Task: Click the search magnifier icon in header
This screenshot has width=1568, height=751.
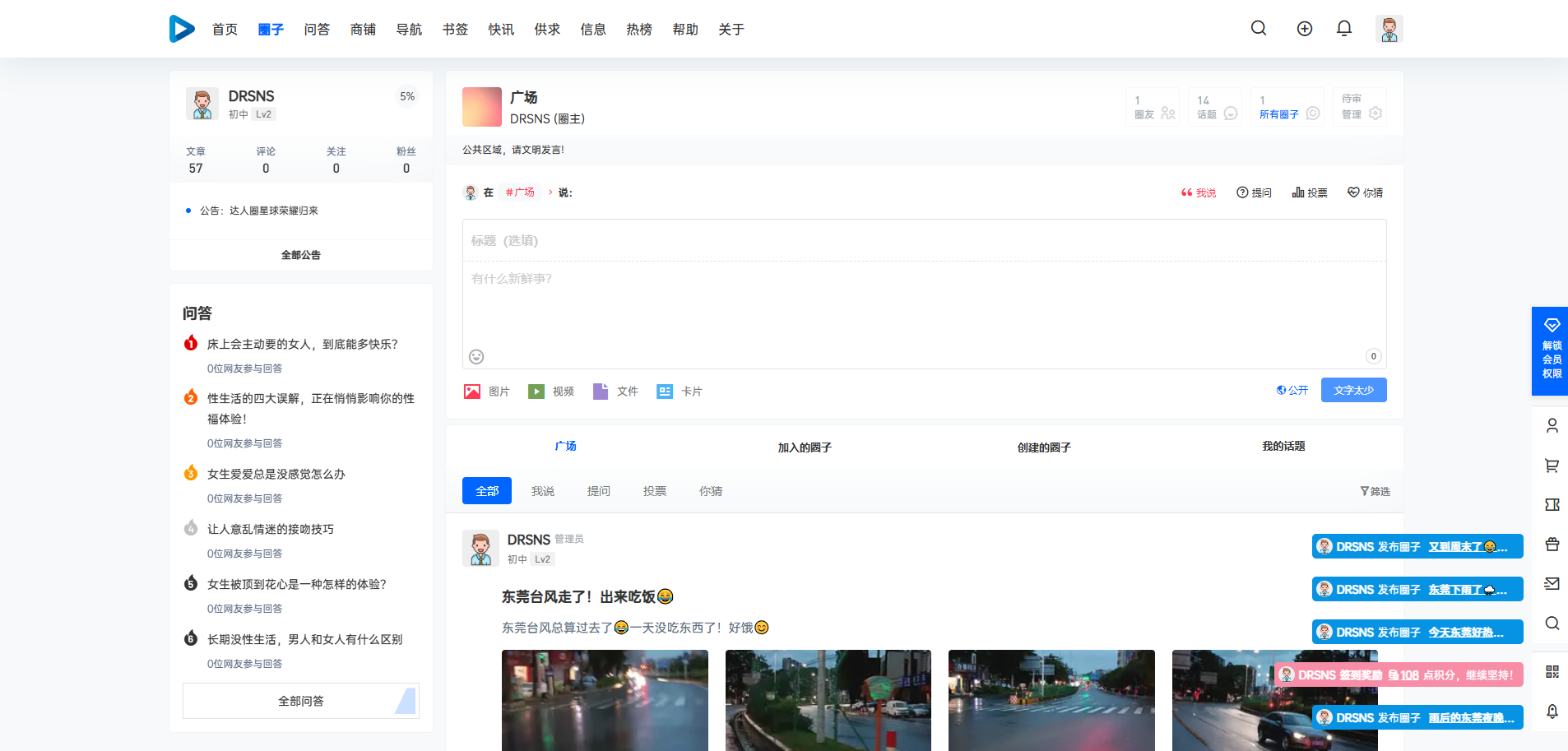Action: (1258, 29)
